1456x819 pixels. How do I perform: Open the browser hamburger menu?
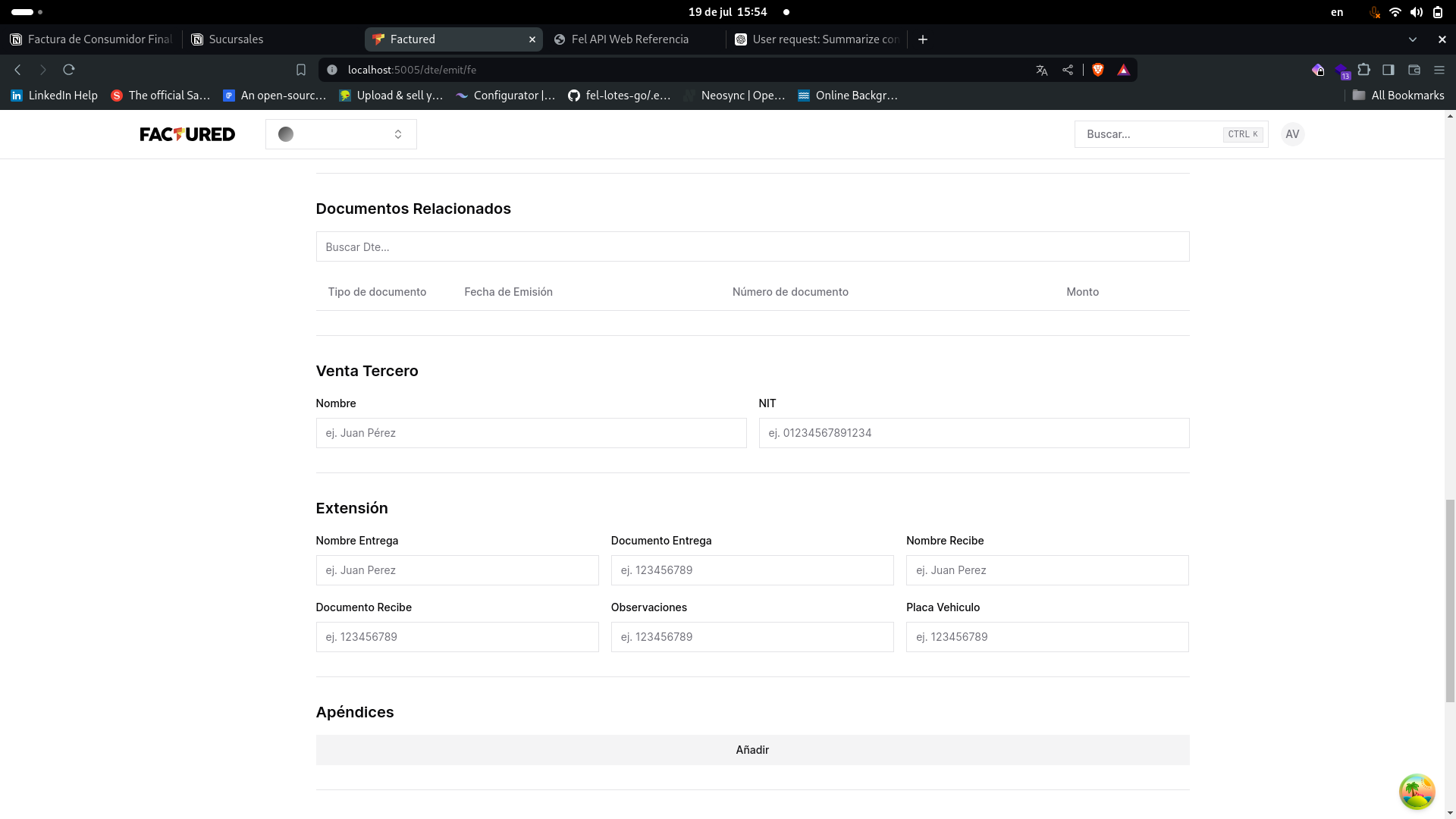1439,70
